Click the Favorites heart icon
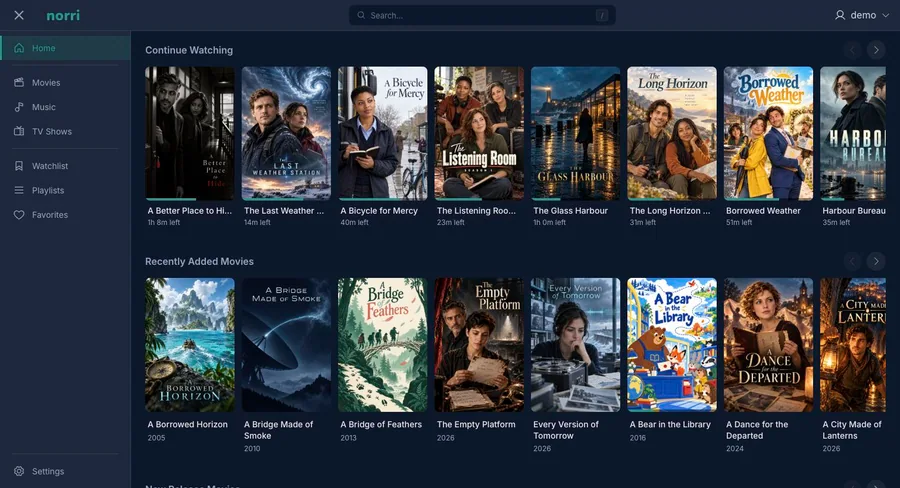The height and width of the screenshot is (488, 900). [19, 215]
